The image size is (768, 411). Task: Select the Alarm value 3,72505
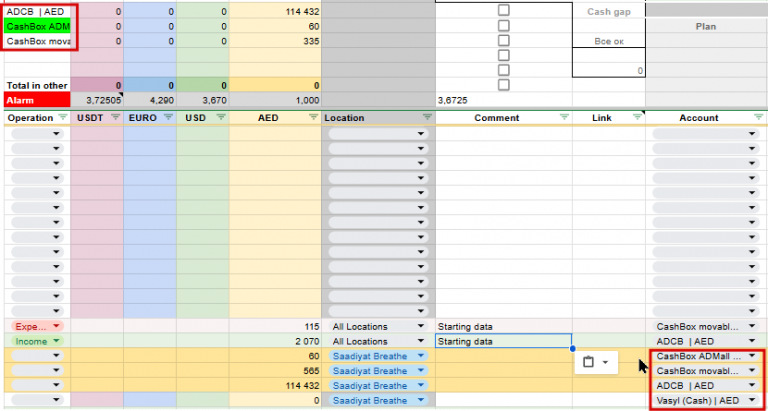[97, 100]
